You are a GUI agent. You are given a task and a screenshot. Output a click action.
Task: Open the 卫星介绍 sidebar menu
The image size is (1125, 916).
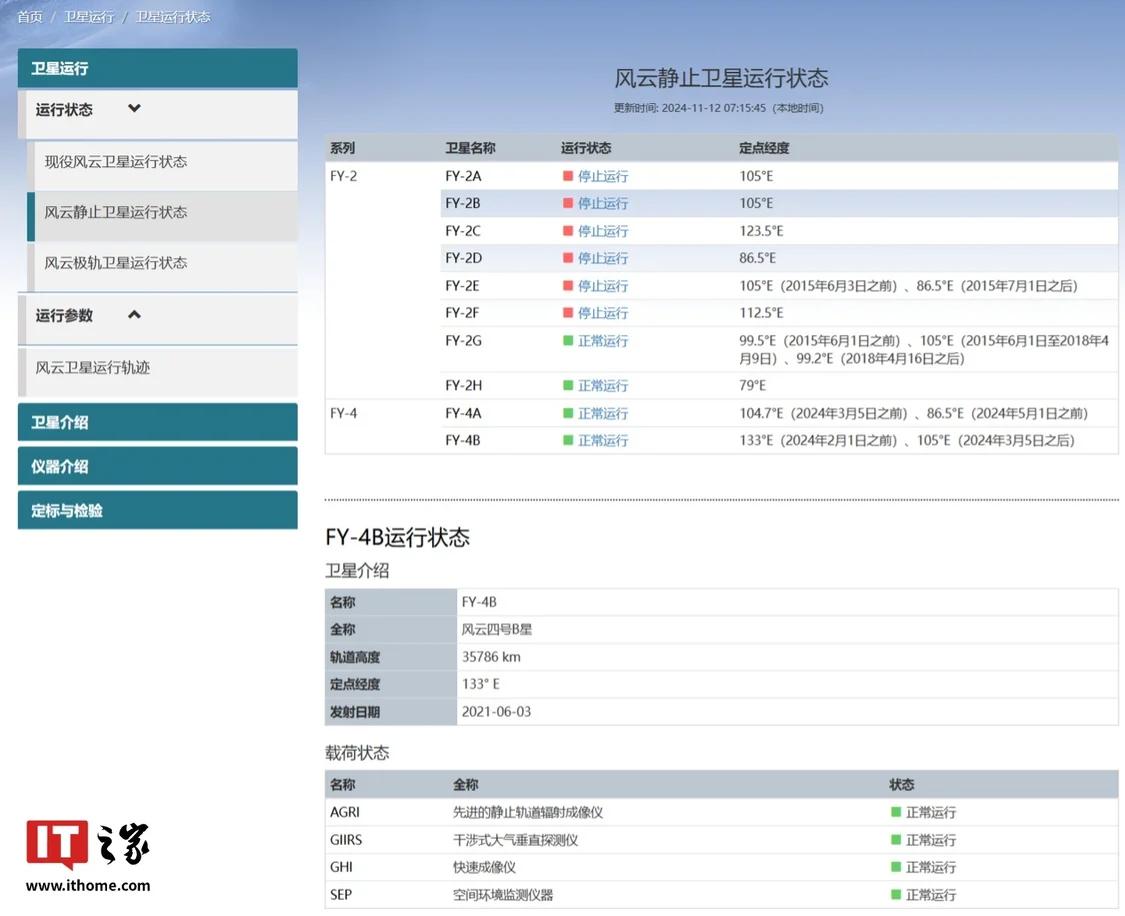[60, 422]
